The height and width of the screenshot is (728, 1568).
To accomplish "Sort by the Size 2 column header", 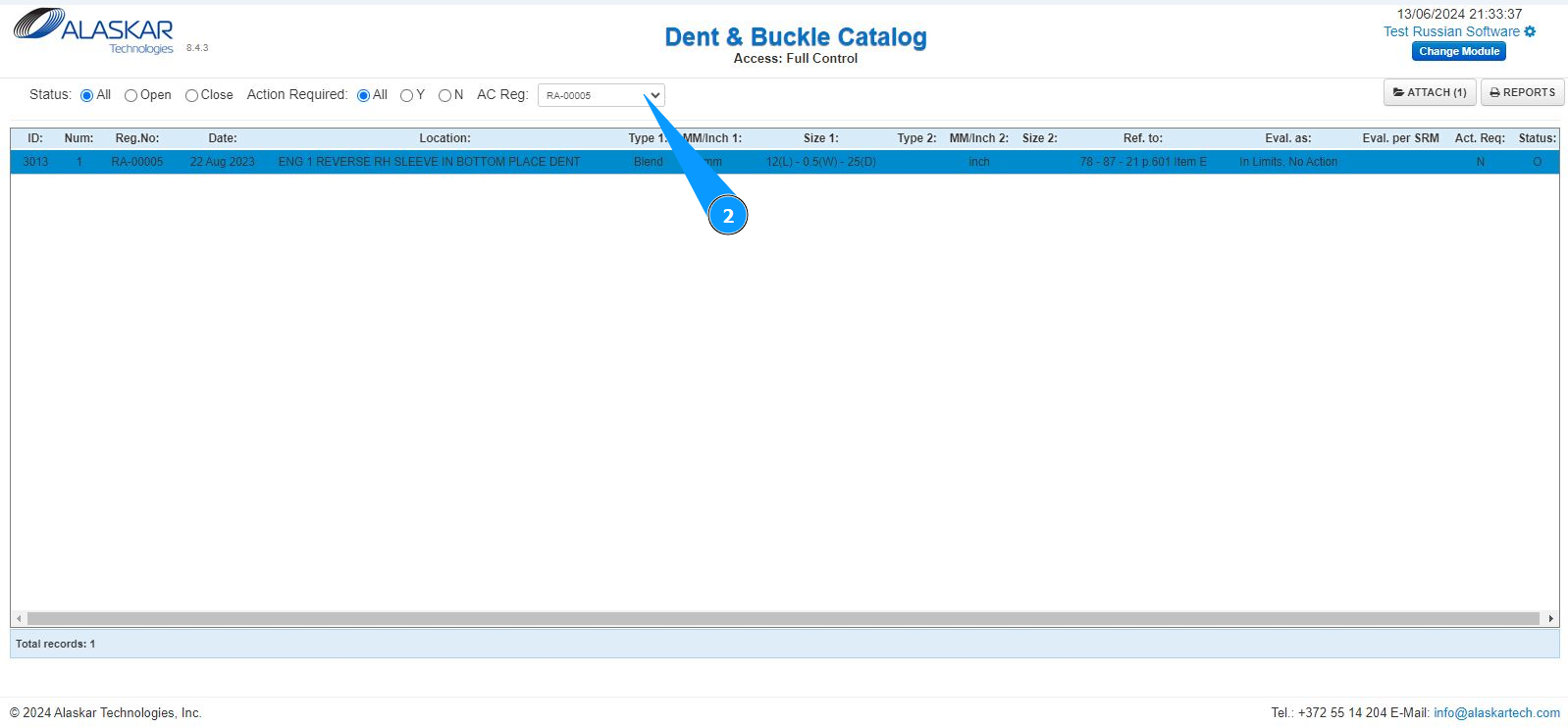I will pos(1039,138).
